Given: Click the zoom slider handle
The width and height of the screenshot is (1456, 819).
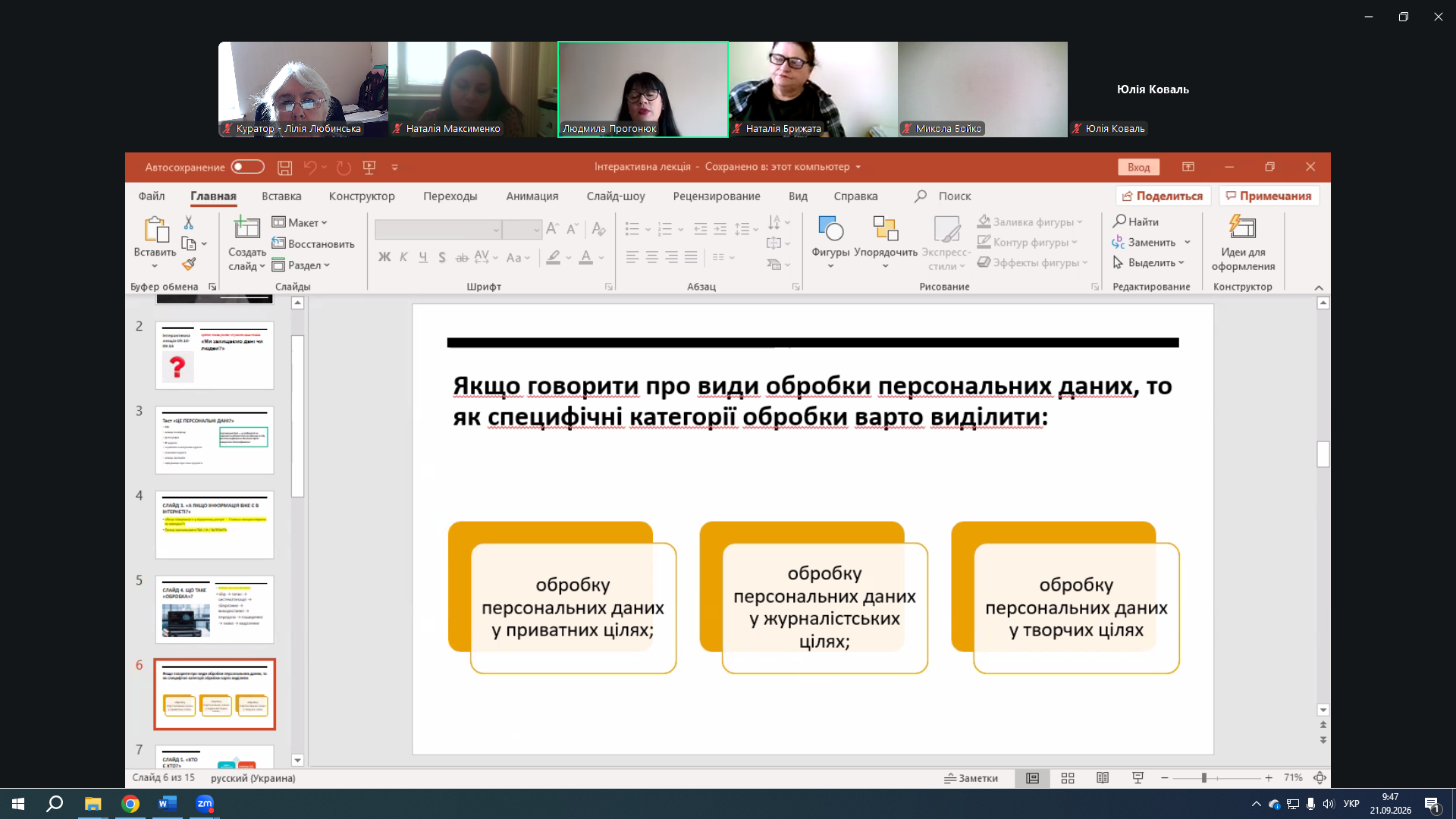Looking at the screenshot, I should (x=1203, y=778).
